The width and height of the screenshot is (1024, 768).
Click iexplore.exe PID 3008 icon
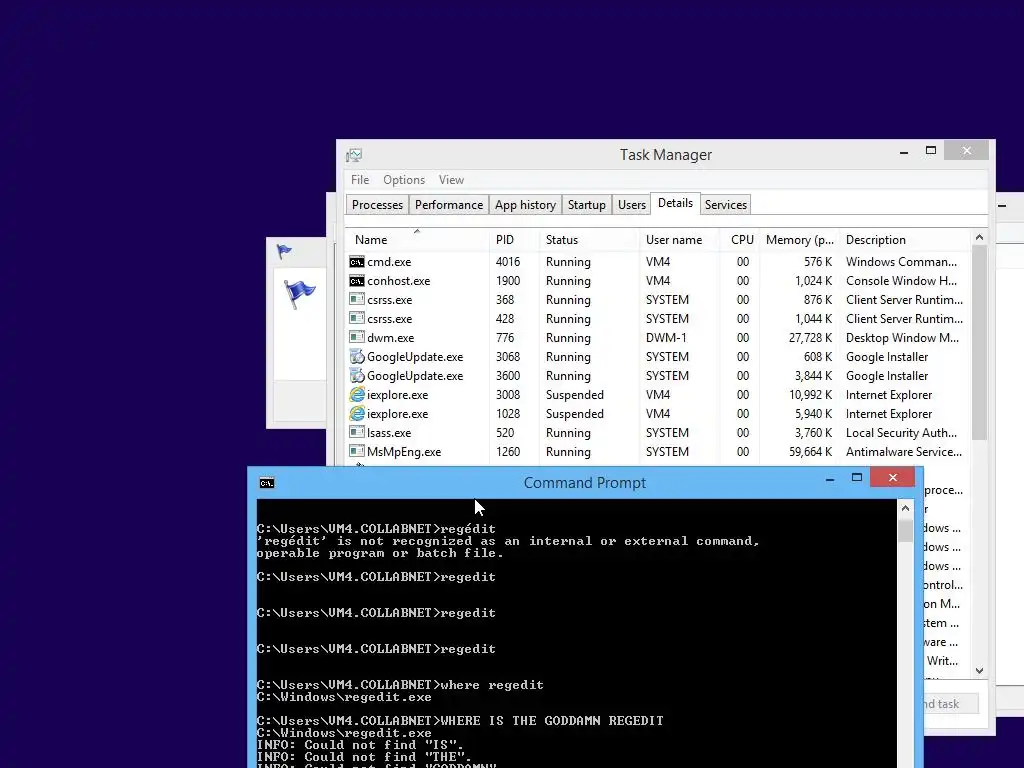(x=357, y=394)
